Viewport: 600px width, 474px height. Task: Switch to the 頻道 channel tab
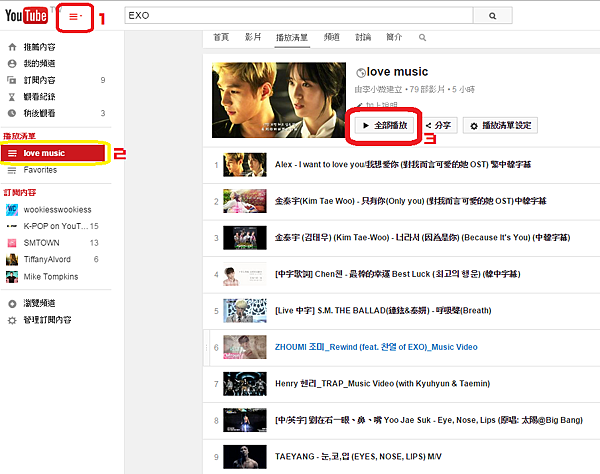coord(331,37)
